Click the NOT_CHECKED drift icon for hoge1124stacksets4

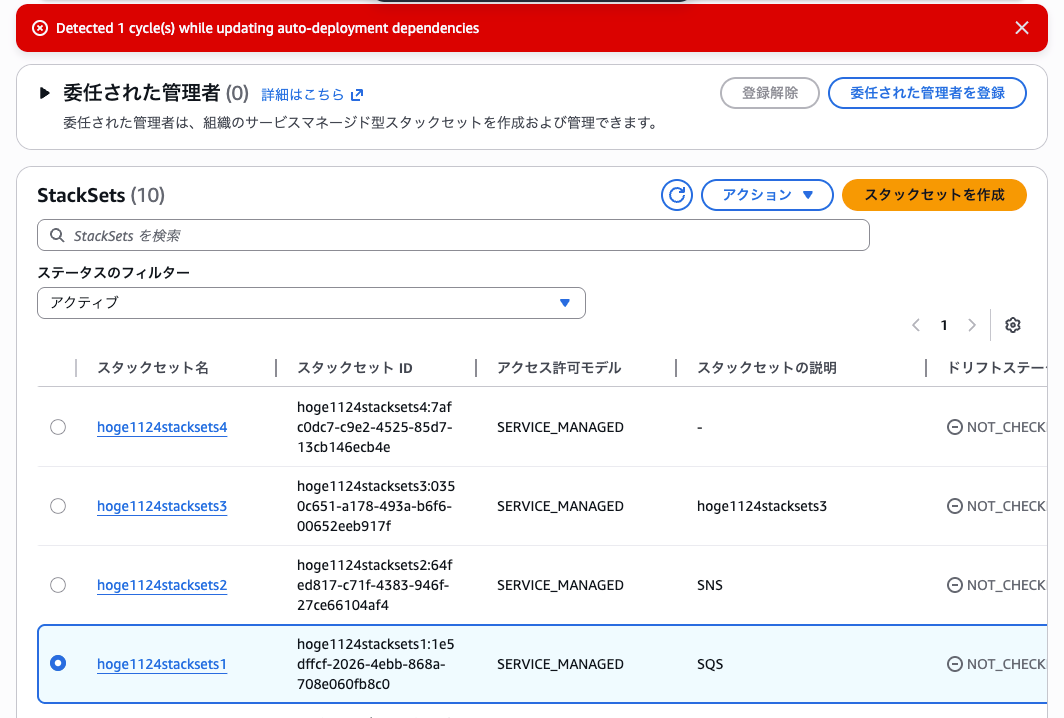tap(954, 427)
